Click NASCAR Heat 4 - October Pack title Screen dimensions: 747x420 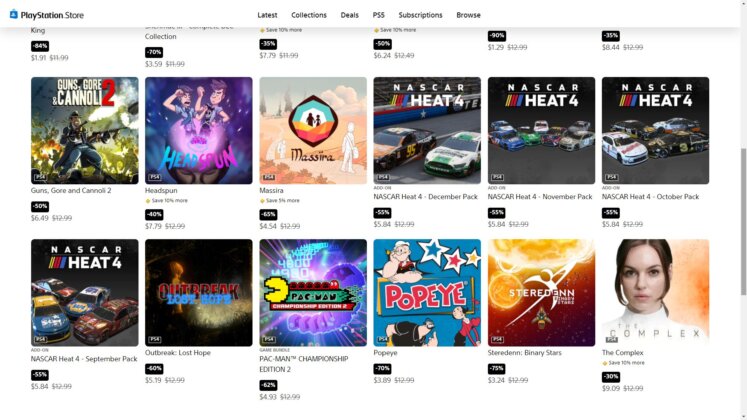click(650, 197)
